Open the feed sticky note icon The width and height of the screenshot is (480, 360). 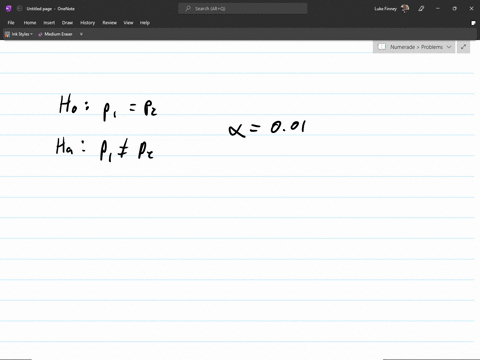(x=473, y=23)
